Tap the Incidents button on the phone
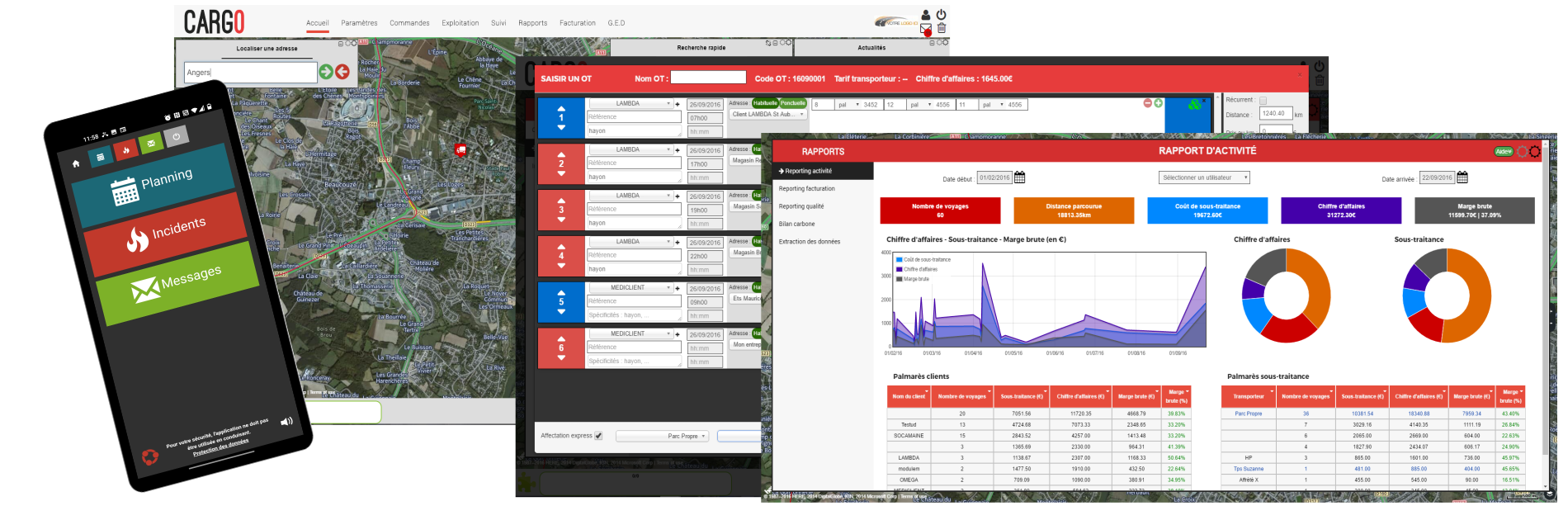Image resolution: width=1568 pixels, height=520 pixels. tap(167, 234)
